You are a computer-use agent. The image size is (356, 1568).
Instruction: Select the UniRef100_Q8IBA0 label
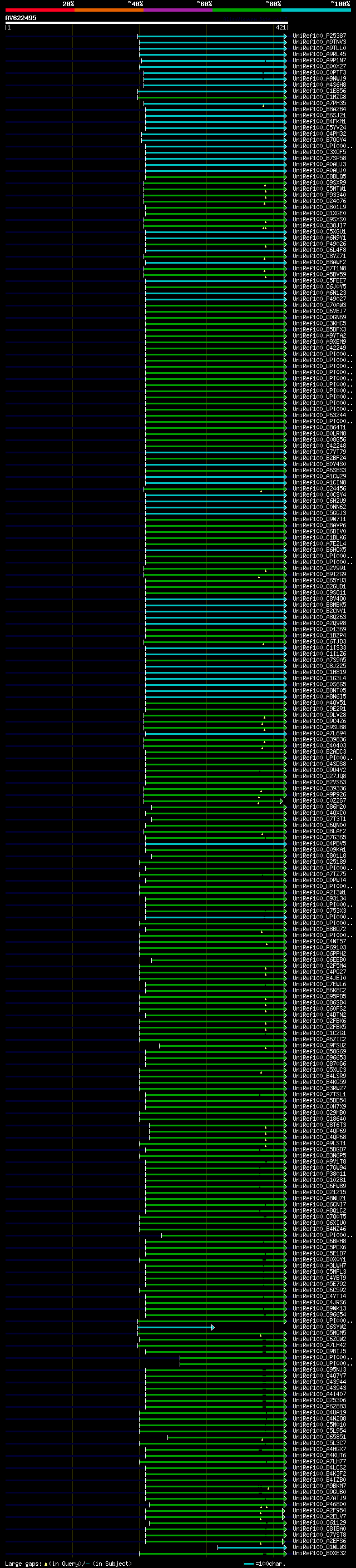(x=319, y=1529)
